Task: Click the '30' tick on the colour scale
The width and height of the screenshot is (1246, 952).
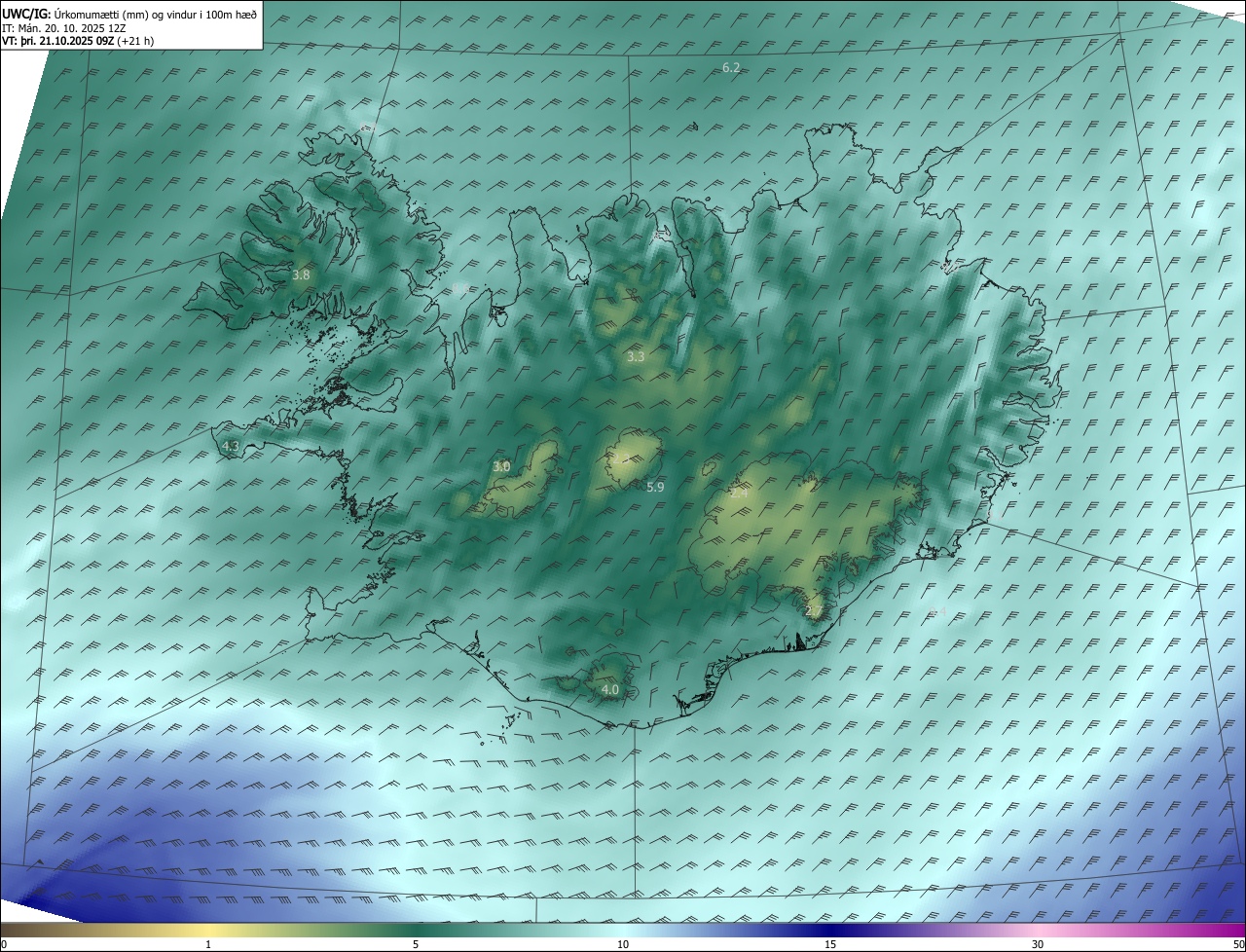Action: [1038, 944]
